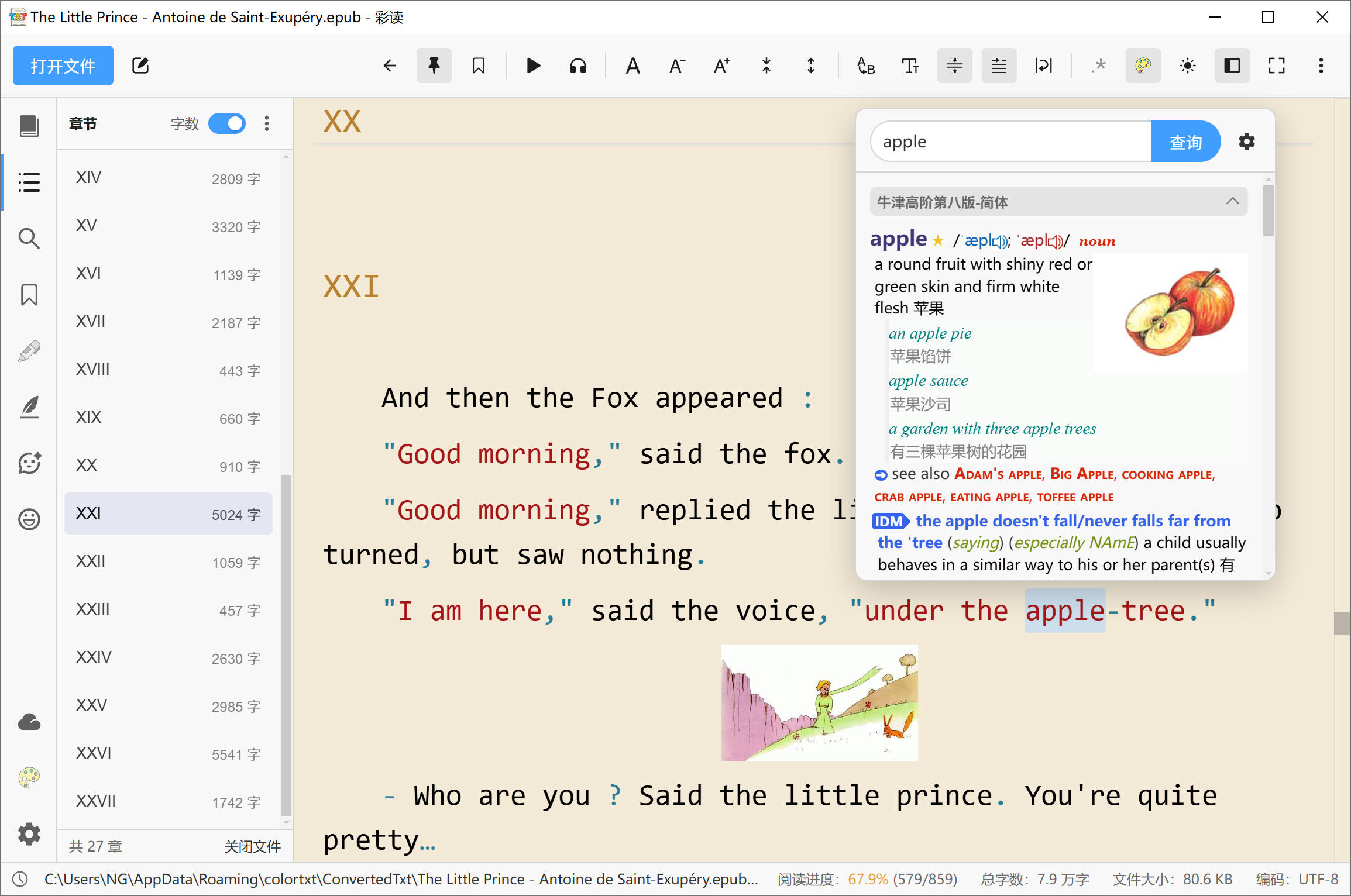Click the Little Prince and fox illustration
Image resolution: width=1351 pixels, height=896 pixels.
pyautogui.click(x=819, y=702)
